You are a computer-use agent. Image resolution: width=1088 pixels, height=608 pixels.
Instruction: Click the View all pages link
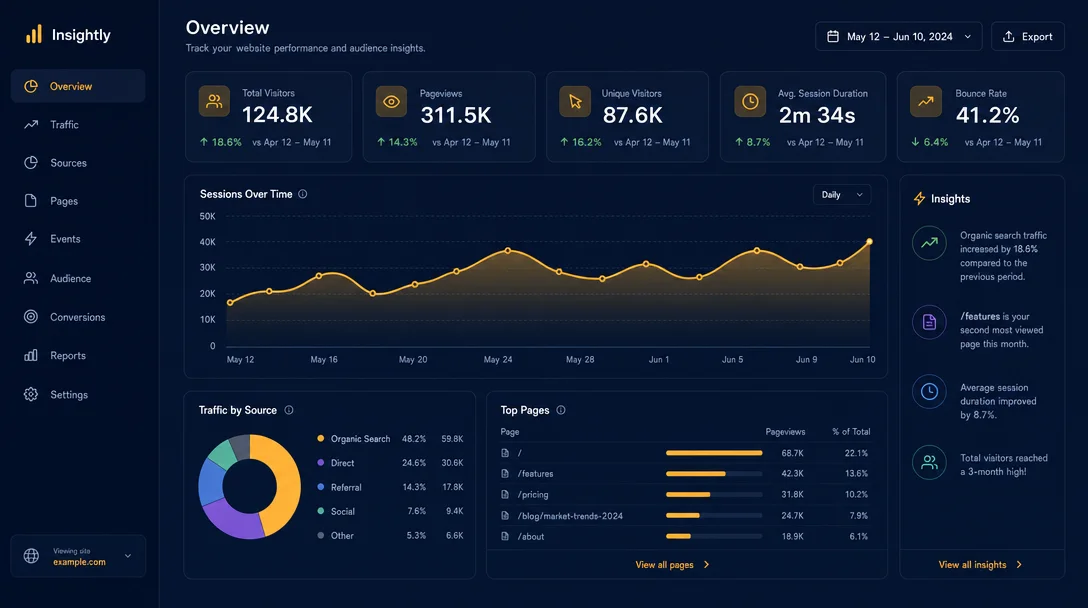(x=672, y=564)
